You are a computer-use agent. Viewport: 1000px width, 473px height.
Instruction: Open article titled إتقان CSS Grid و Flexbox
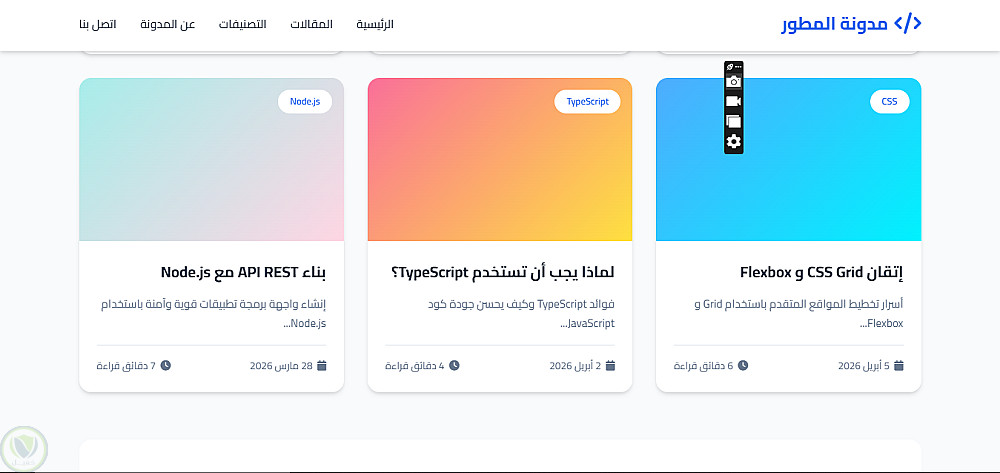coord(822,273)
